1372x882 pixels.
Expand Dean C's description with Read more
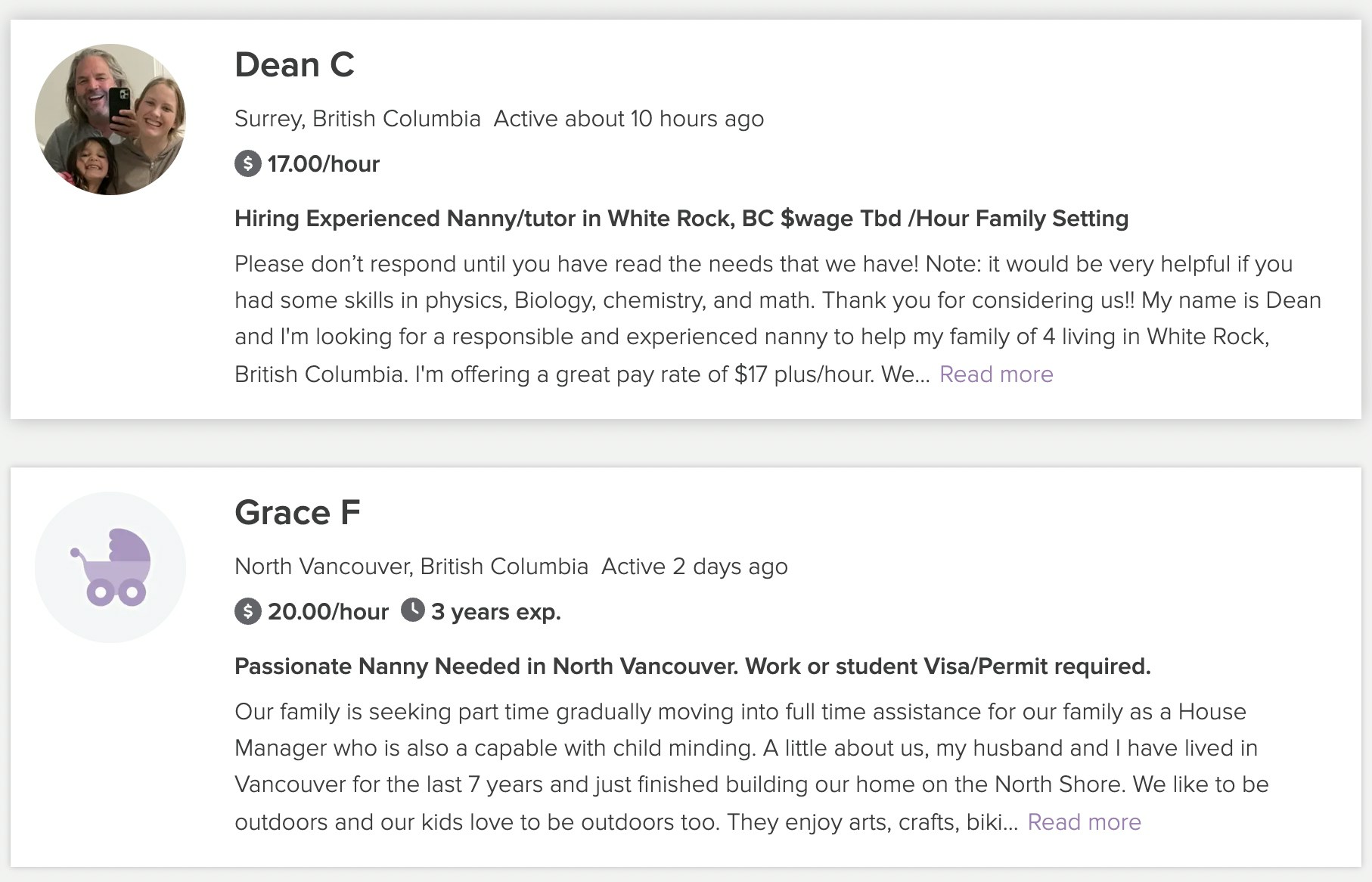pos(996,374)
